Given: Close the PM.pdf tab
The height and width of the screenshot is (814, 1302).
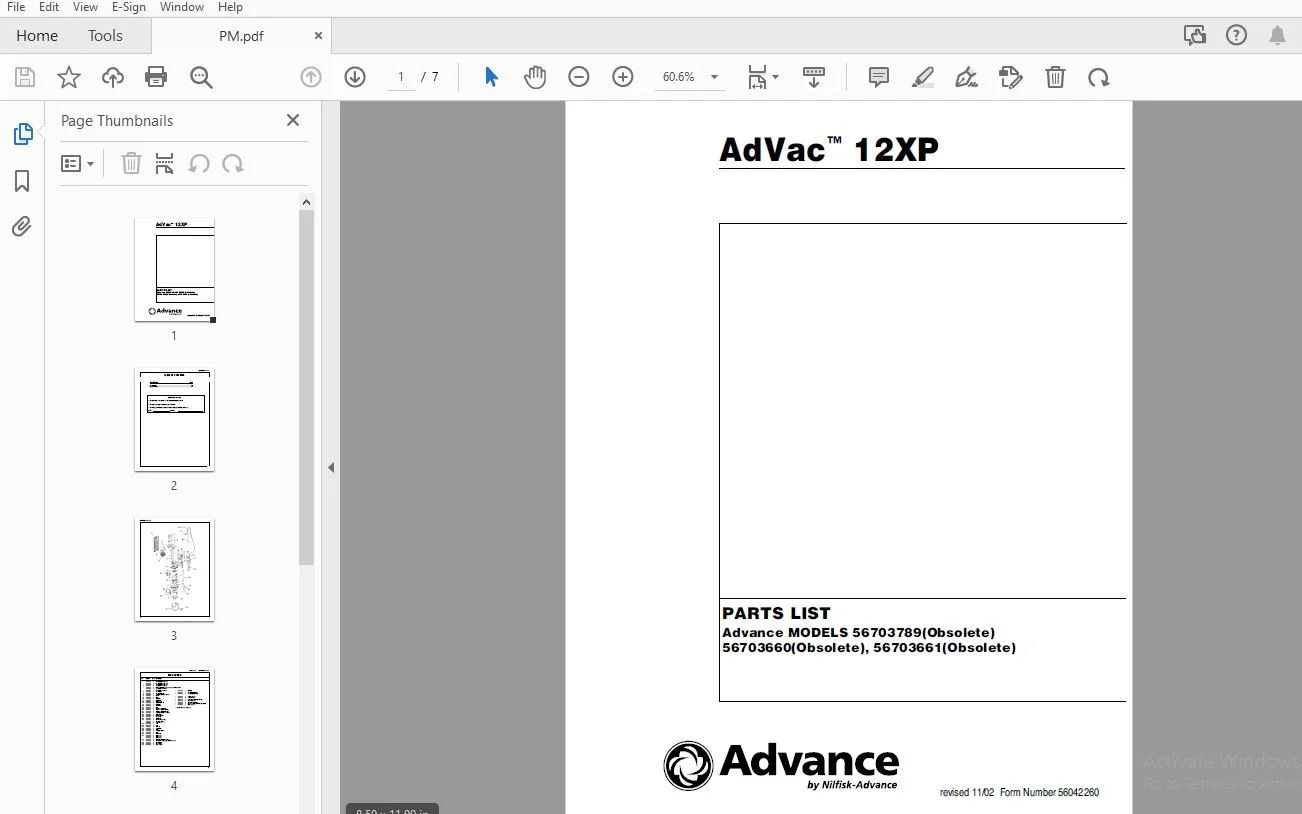Looking at the screenshot, I should click(x=318, y=35).
